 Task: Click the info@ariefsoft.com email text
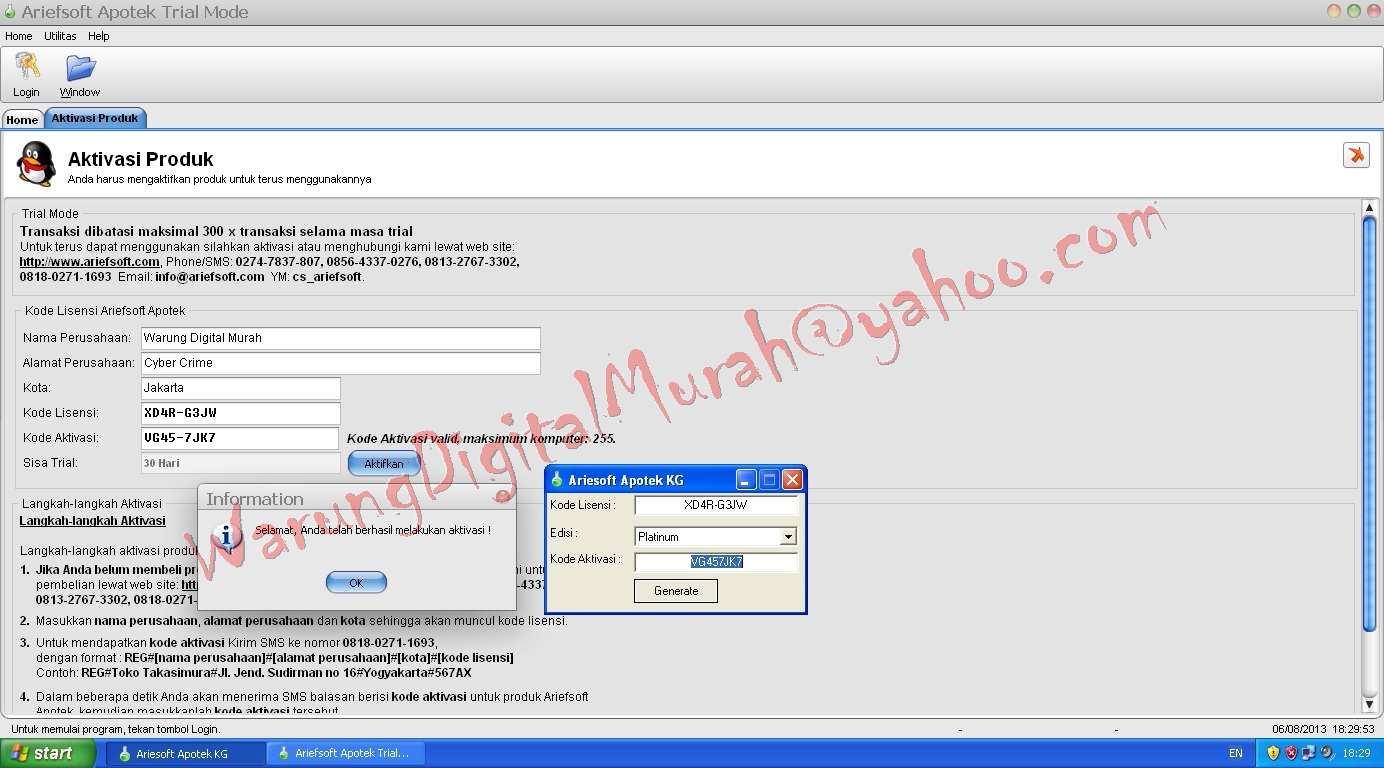(210, 276)
